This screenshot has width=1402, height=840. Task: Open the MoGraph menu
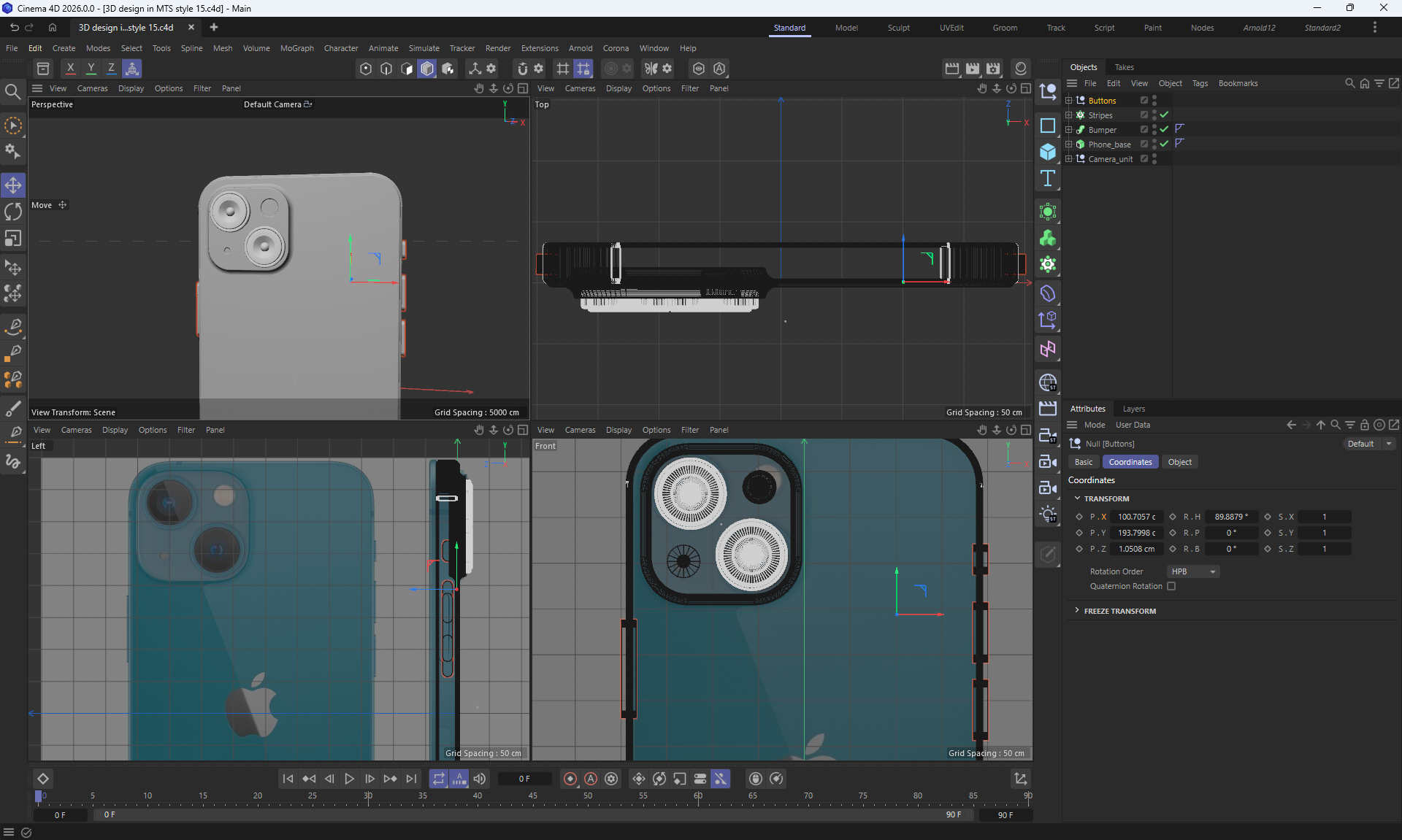pos(296,48)
